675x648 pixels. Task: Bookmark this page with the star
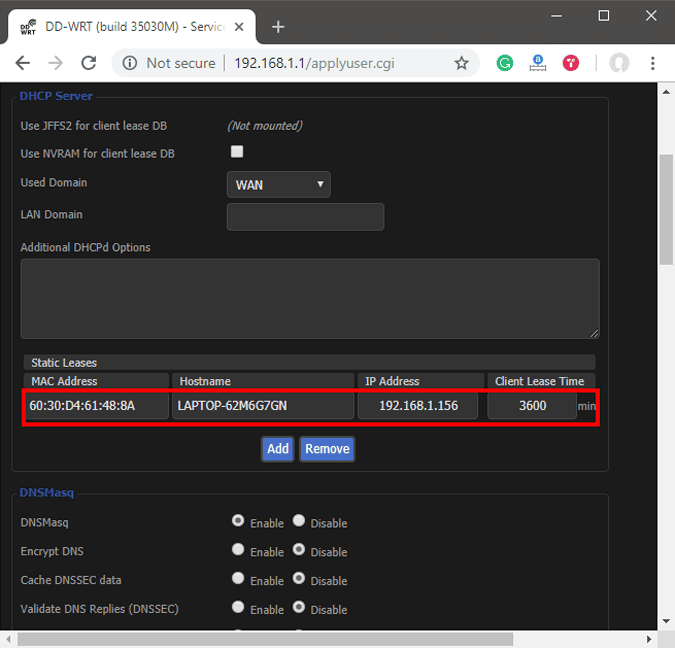coord(461,63)
